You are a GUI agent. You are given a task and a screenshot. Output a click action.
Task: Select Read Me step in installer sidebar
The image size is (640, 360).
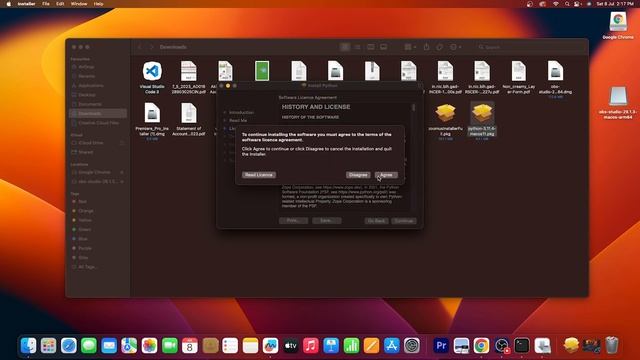pos(238,120)
